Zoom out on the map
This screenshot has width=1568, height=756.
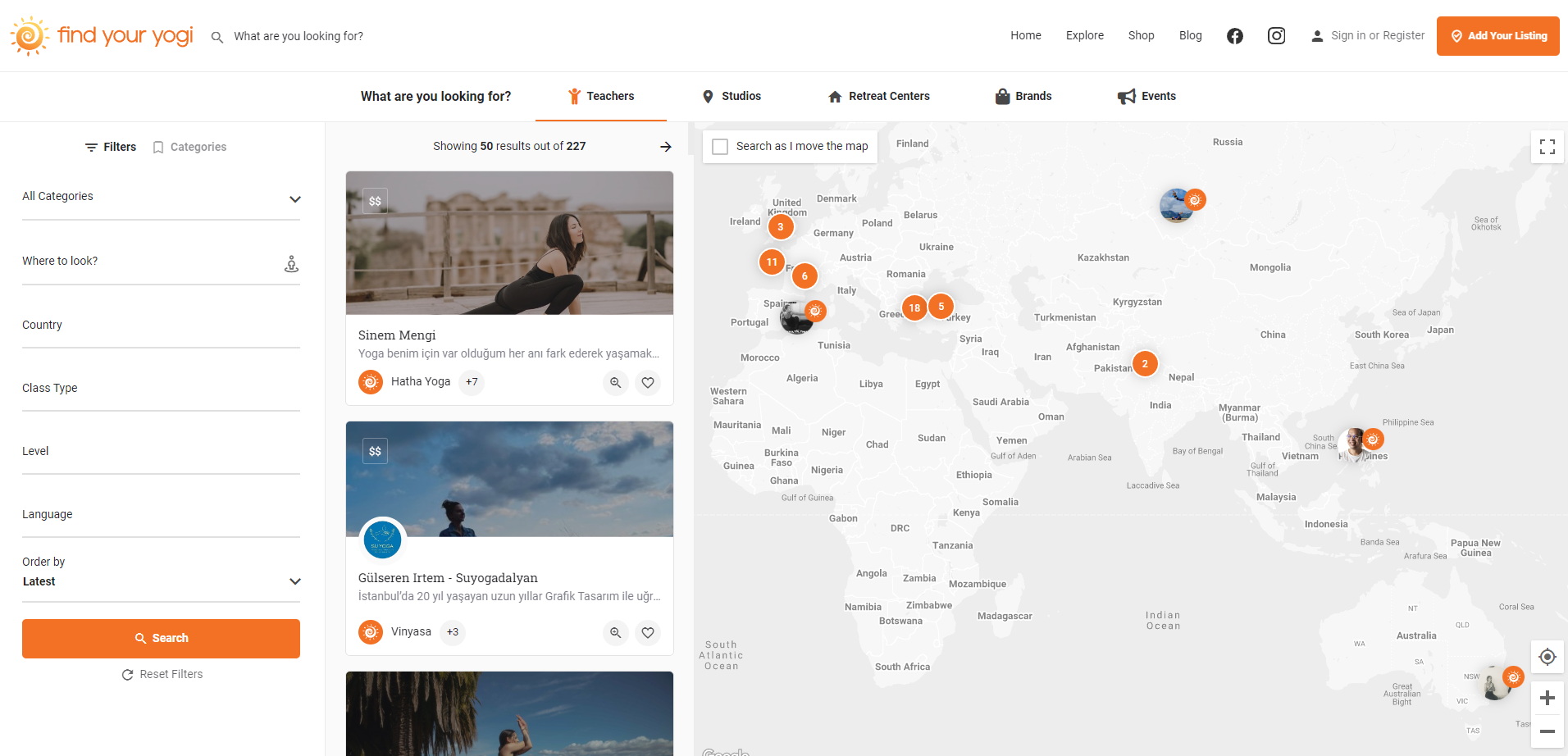[x=1547, y=731]
